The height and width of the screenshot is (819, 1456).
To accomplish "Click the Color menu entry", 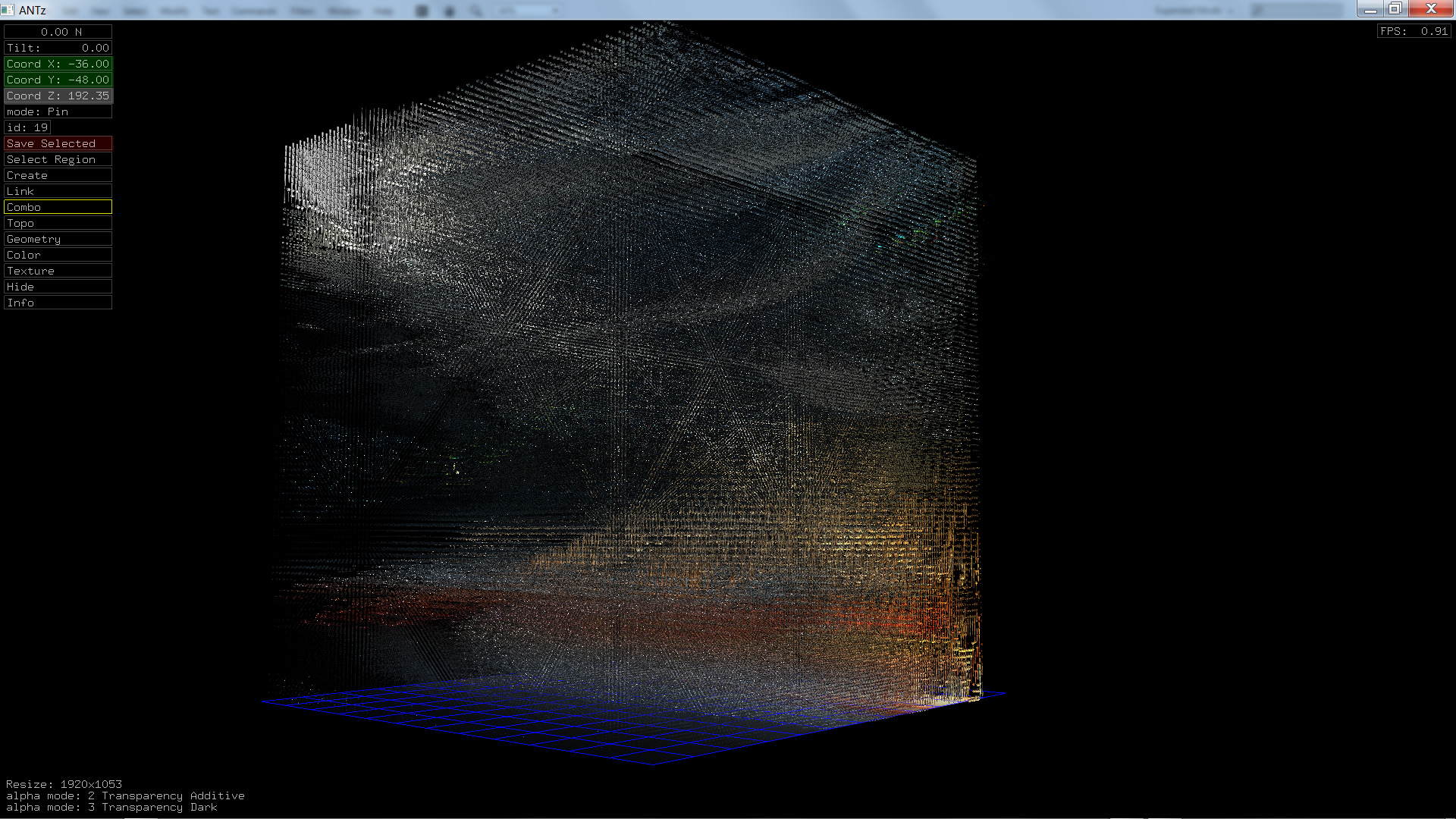I will (x=58, y=255).
